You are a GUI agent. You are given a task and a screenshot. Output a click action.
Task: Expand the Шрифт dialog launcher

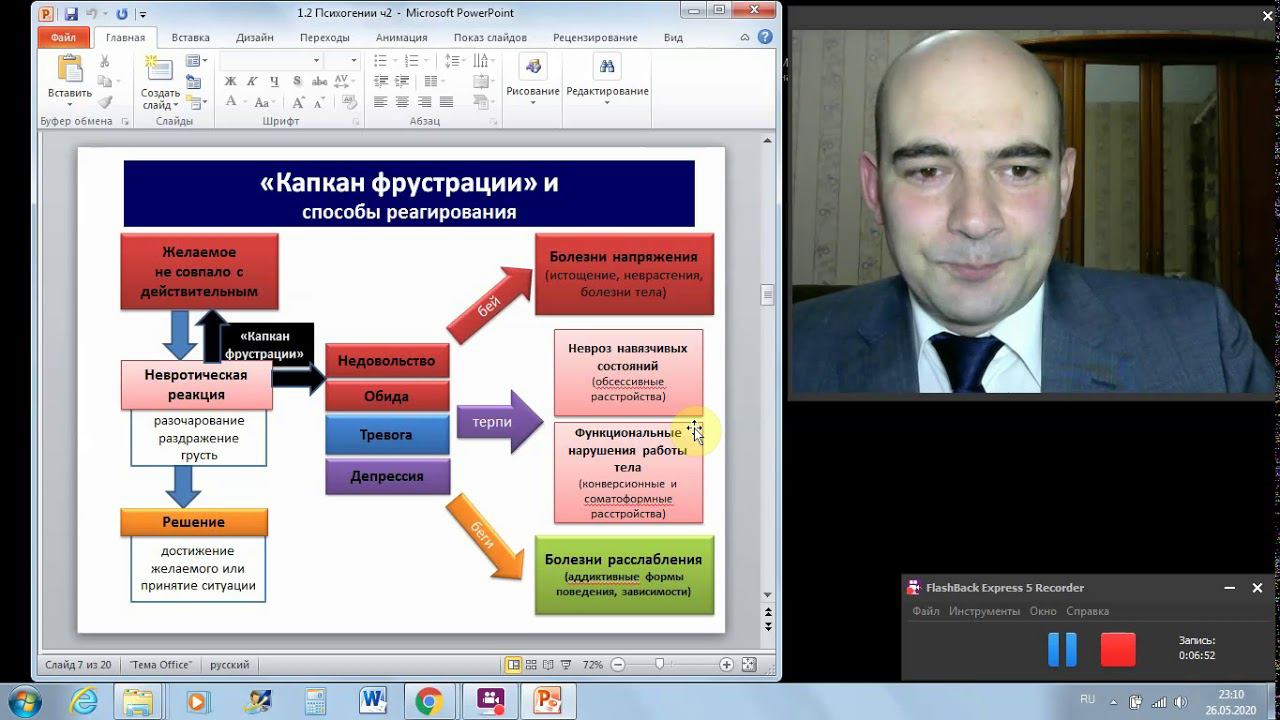point(354,122)
